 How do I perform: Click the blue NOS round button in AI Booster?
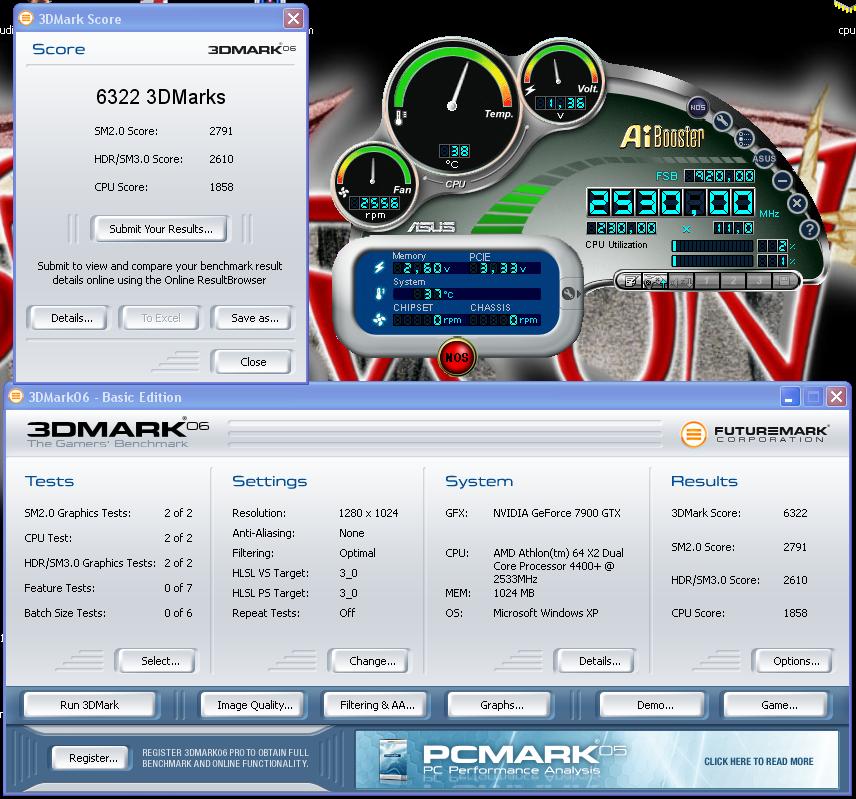click(697, 108)
